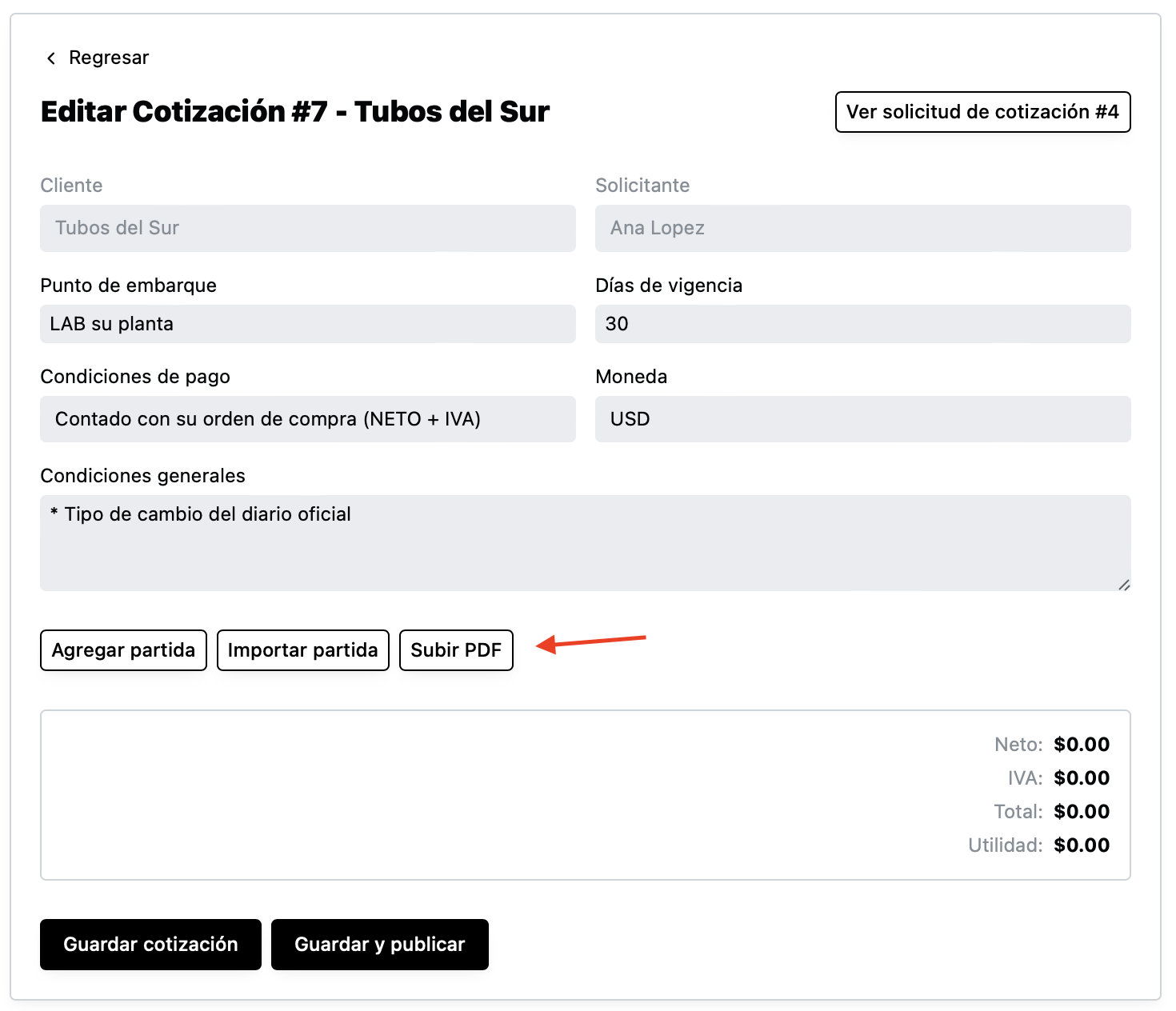Focus the Condiciones generales text area
Screen dimensions: 1176x1011
(x=586, y=543)
